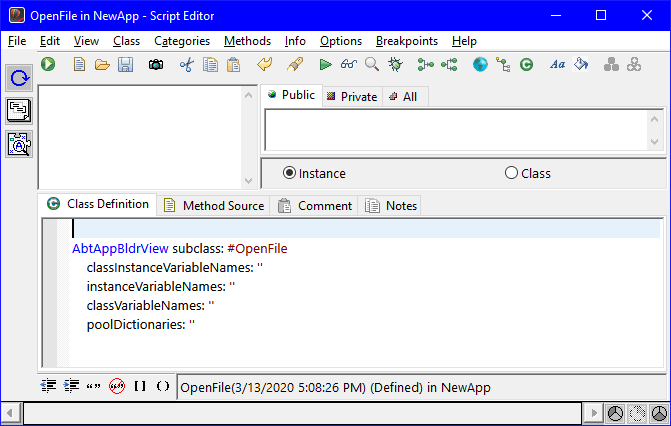Open the Methods menu
671x426 pixels.
(247, 41)
